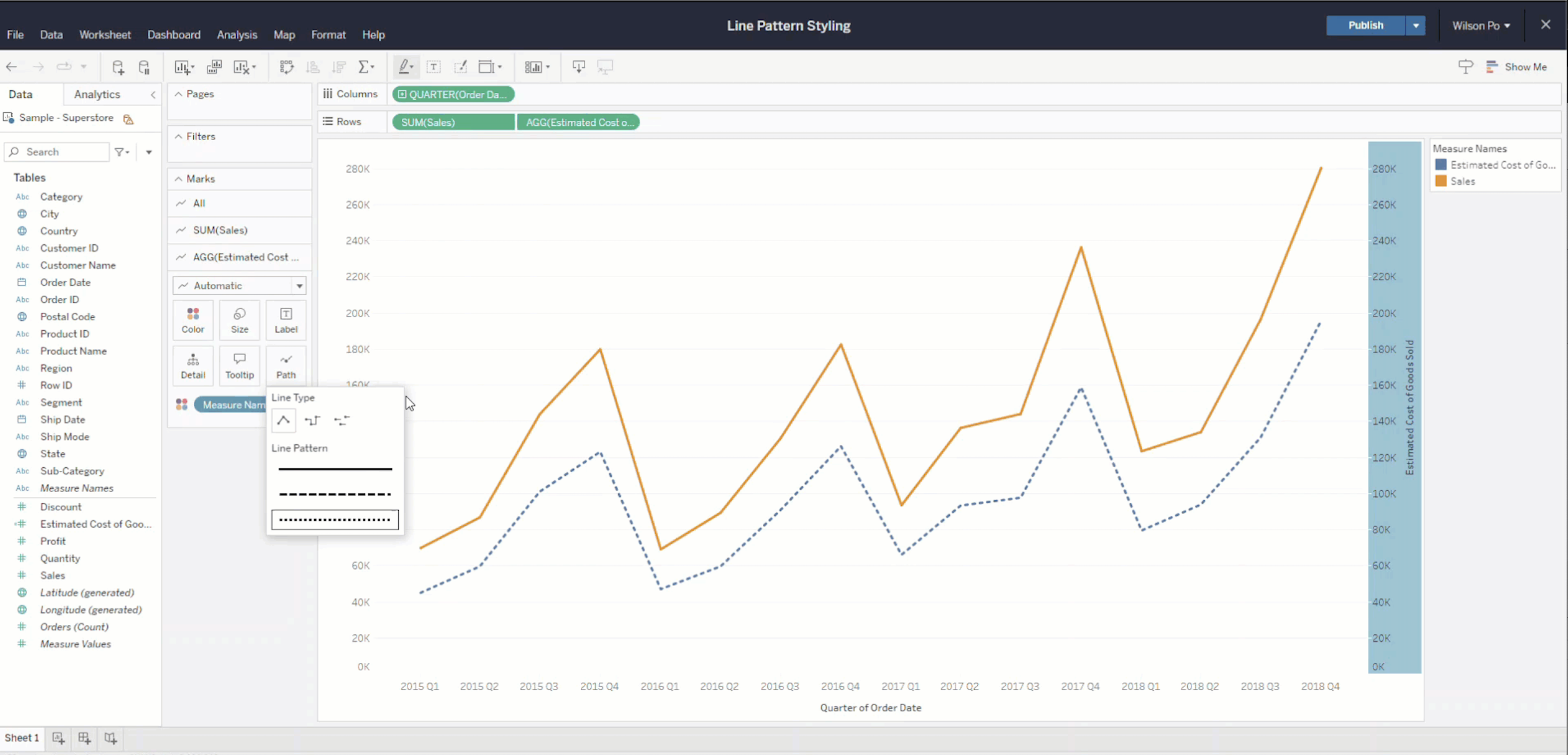The image size is (1568, 755).
Task: Click the Path shelf icon
Action: (285, 365)
